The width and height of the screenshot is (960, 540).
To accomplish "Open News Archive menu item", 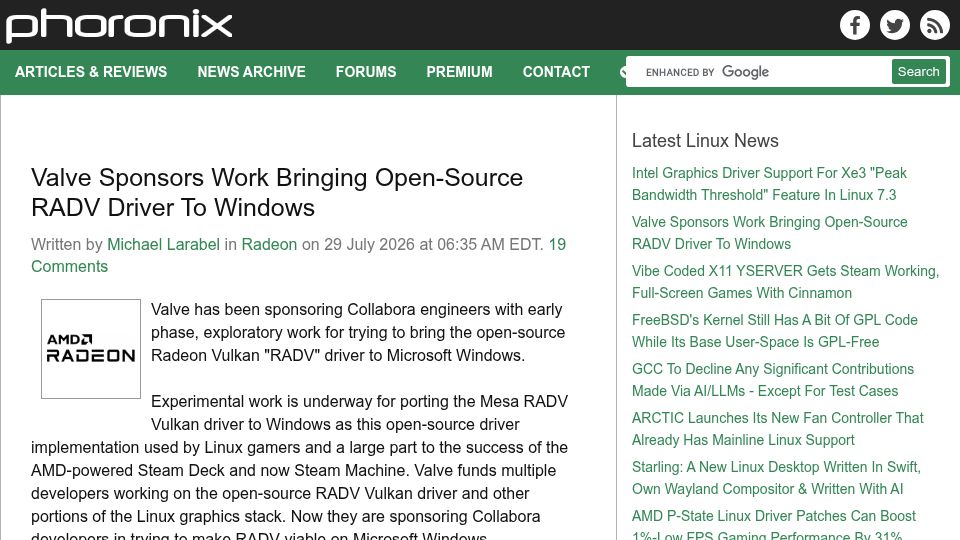I will click(251, 72).
